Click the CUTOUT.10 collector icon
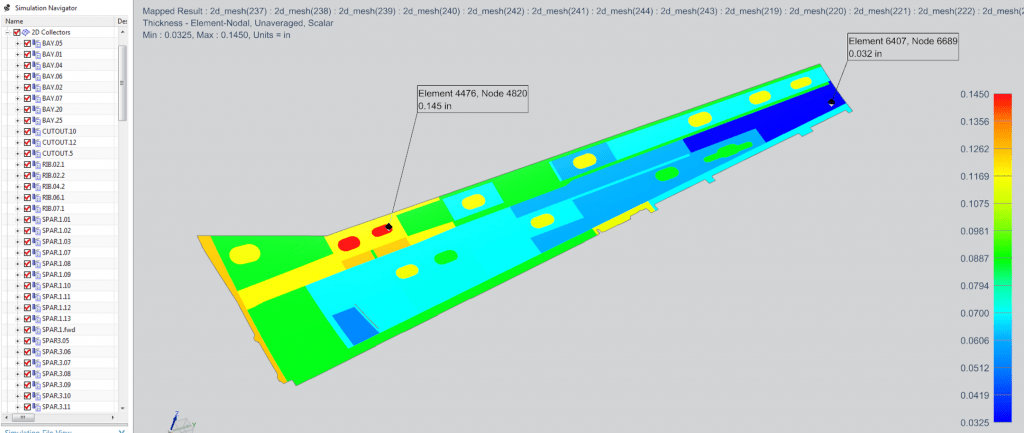Image resolution: width=1024 pixels, height=433 pixels. tap(36, 131)
